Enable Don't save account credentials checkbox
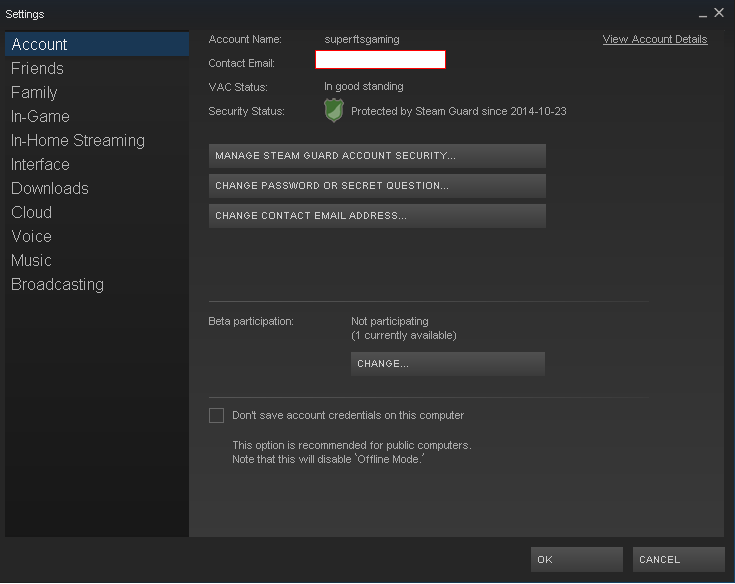Screen dimensions: 735x584 tap(217, 415)
